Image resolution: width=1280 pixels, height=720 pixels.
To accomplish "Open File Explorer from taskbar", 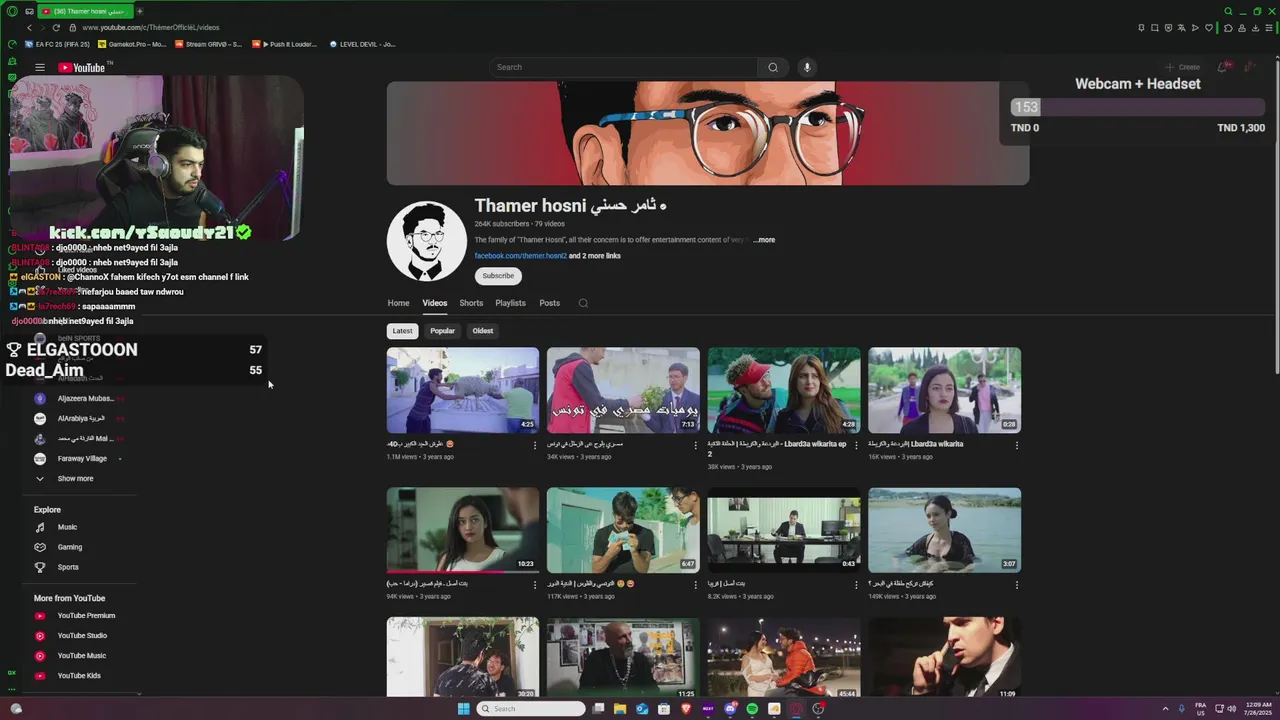I will point(620,709).
